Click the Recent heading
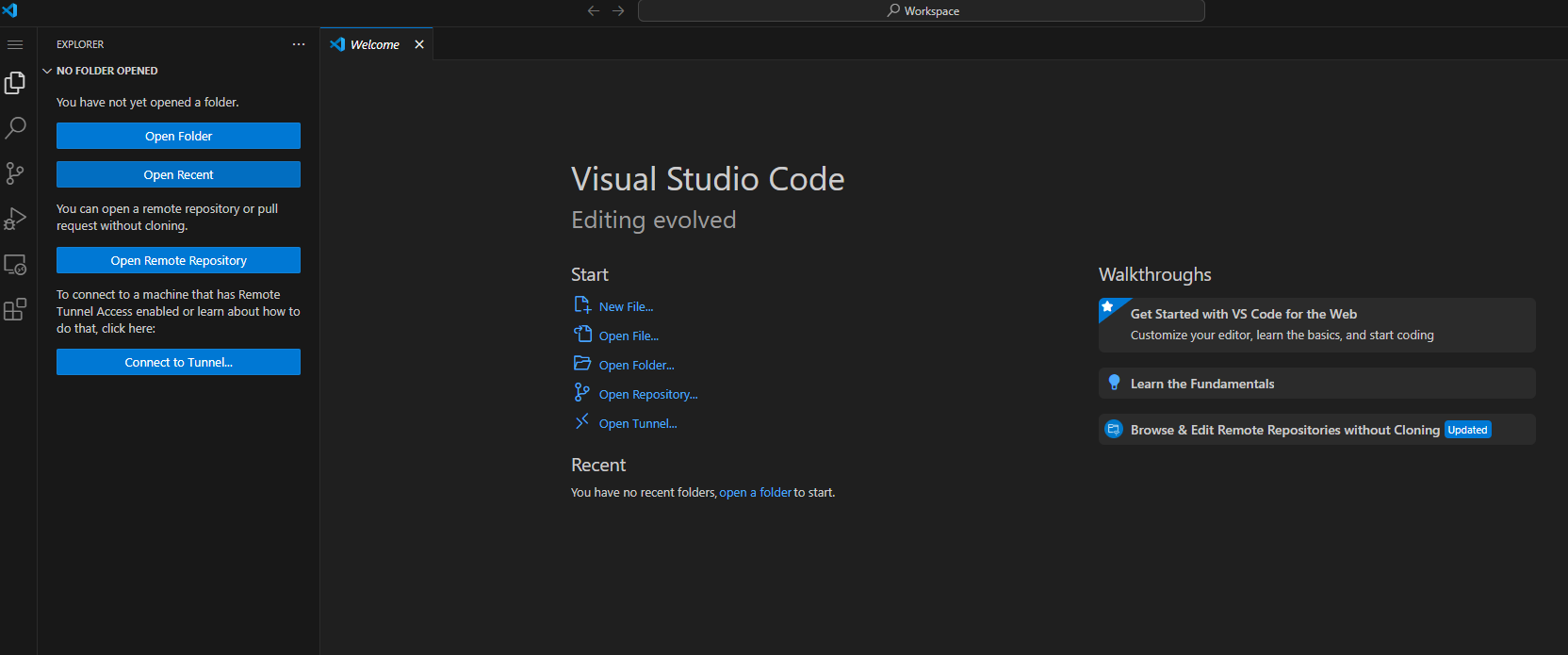Viewport: 1568px width, 655px height. pyautogui.click(x=598, y=465)
